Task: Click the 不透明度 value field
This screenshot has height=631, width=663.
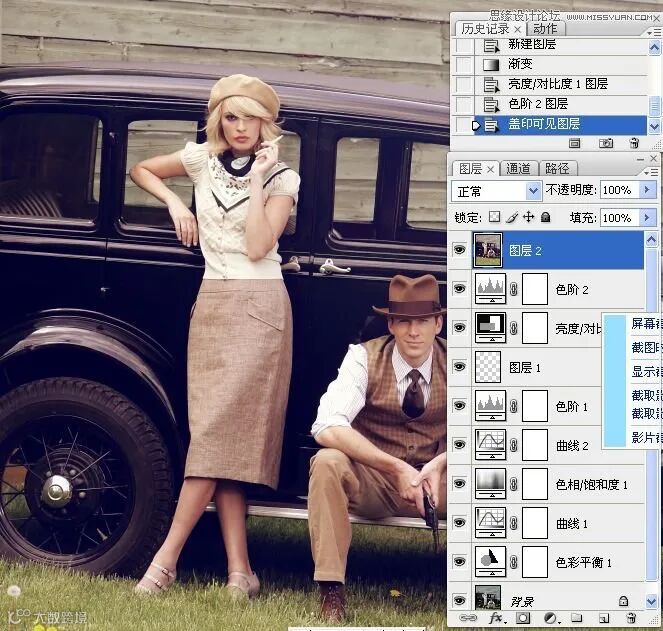Action: click(x=620, y=190)
